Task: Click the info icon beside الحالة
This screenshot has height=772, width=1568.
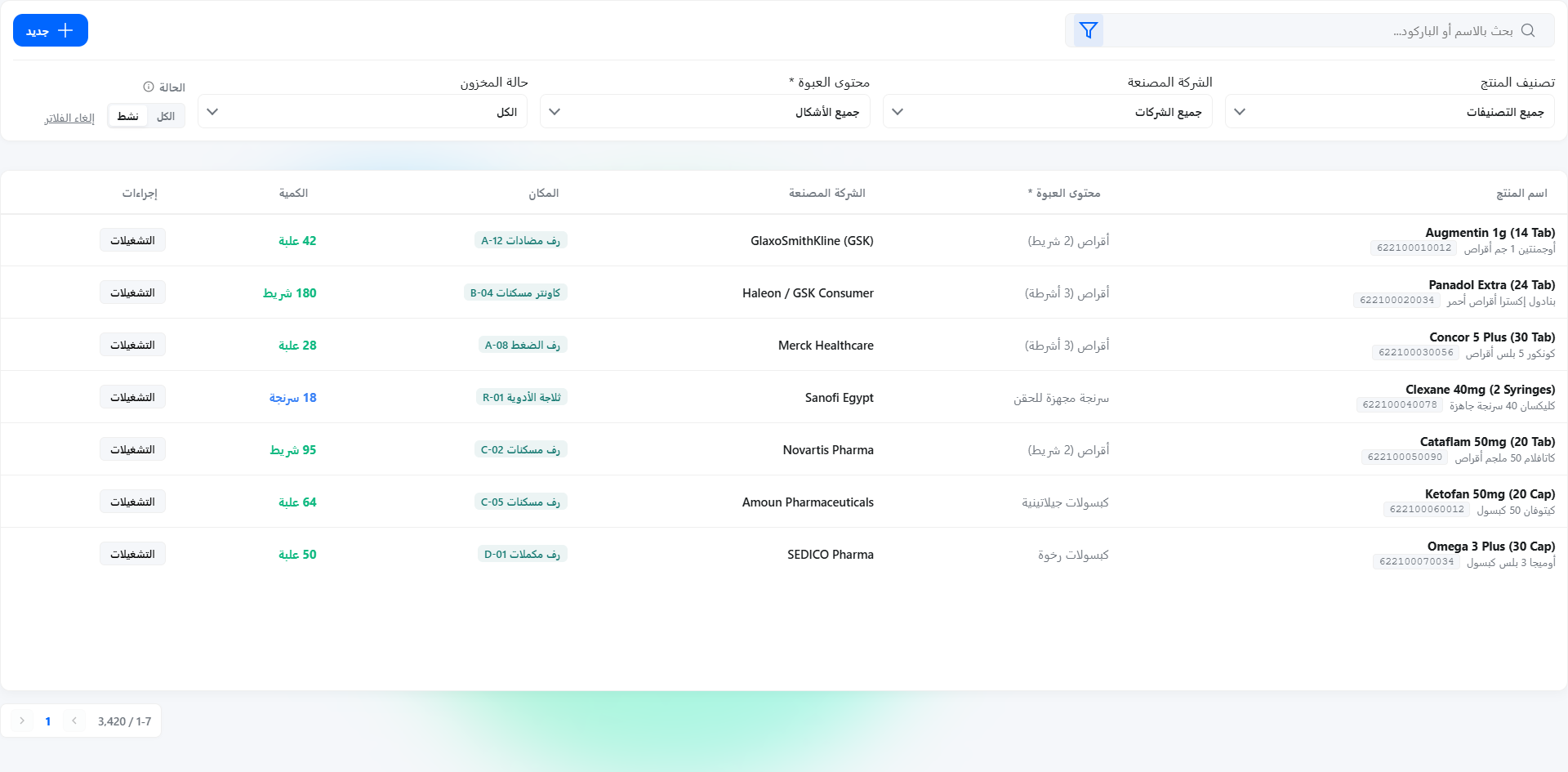Action: point(149,87)
